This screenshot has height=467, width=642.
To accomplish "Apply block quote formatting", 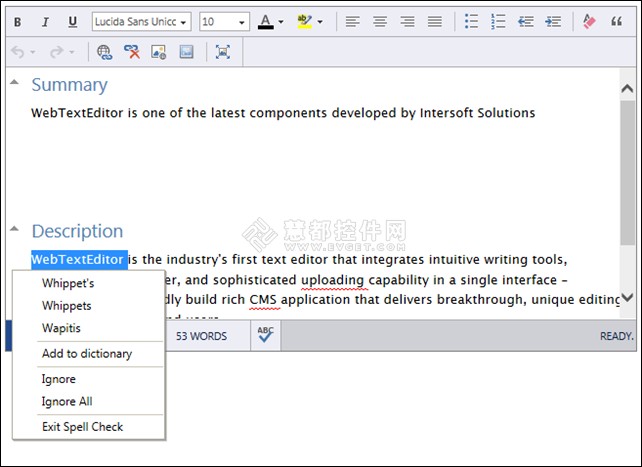I will click(616, 21).
